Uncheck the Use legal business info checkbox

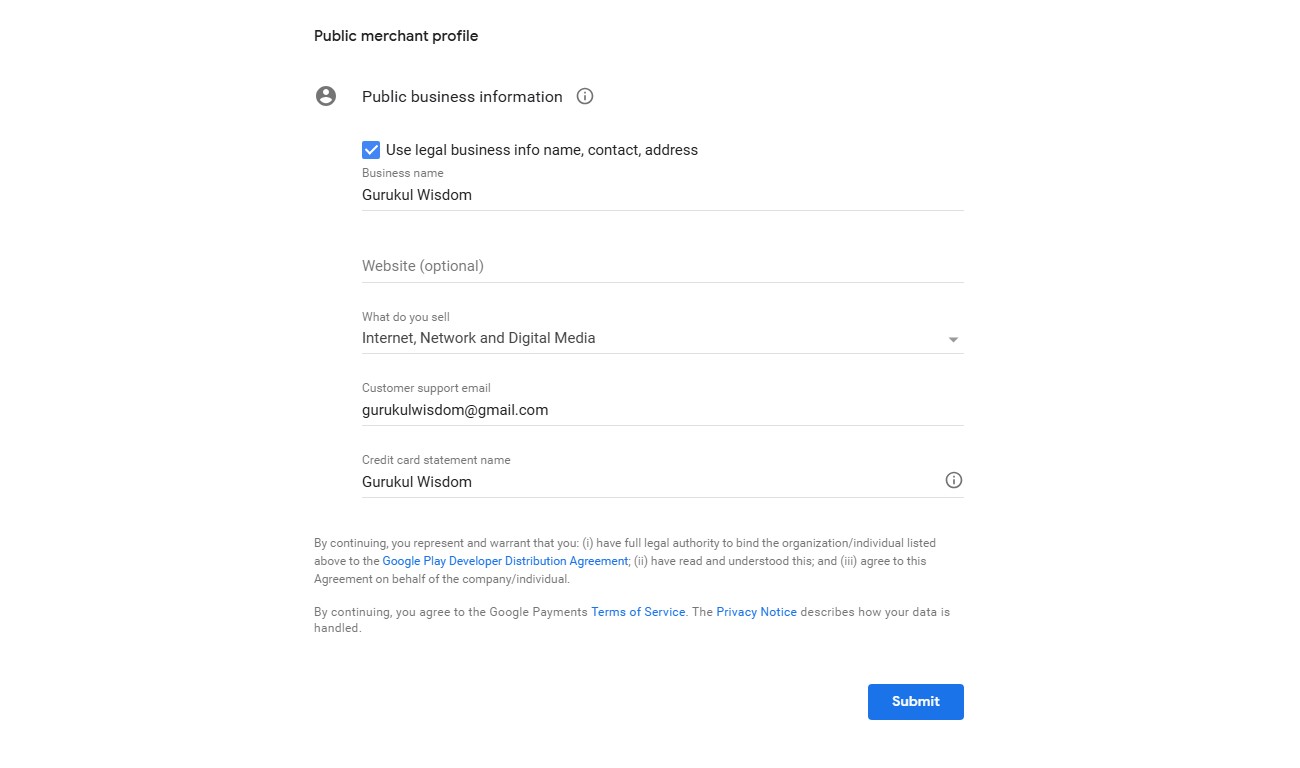coord(371,150)
